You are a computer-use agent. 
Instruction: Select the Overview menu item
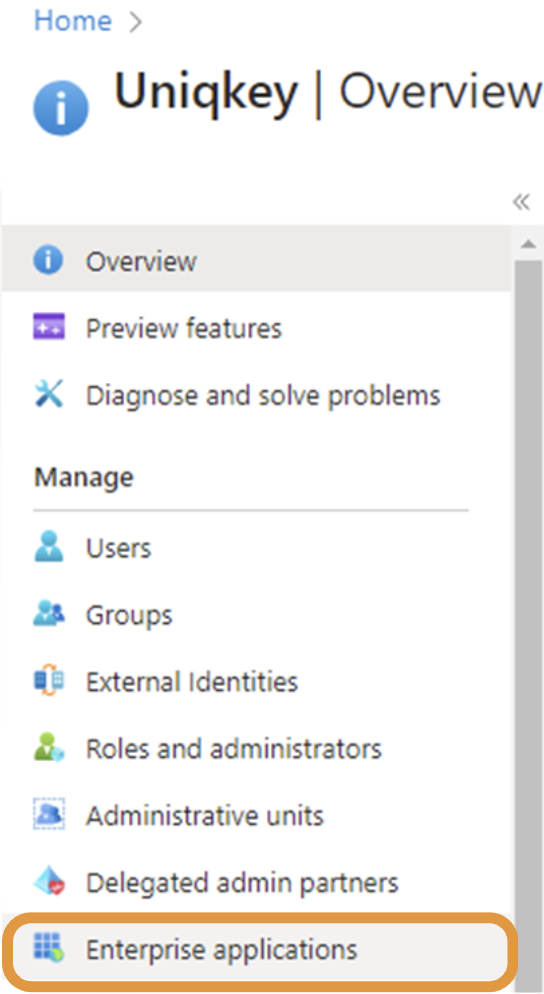tap(256, 261)
